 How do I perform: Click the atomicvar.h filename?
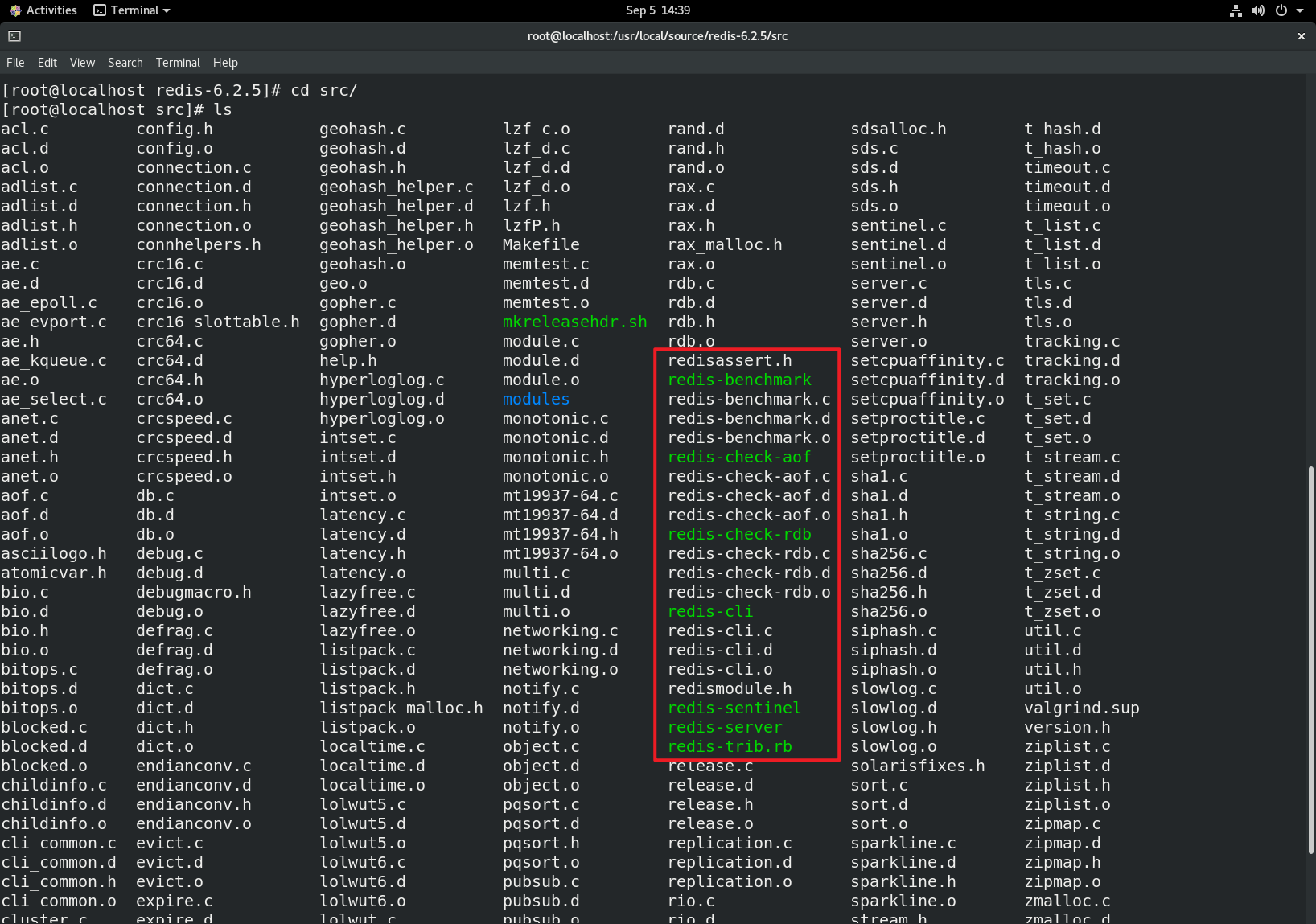pyautogui.click(x=54, y=573)
